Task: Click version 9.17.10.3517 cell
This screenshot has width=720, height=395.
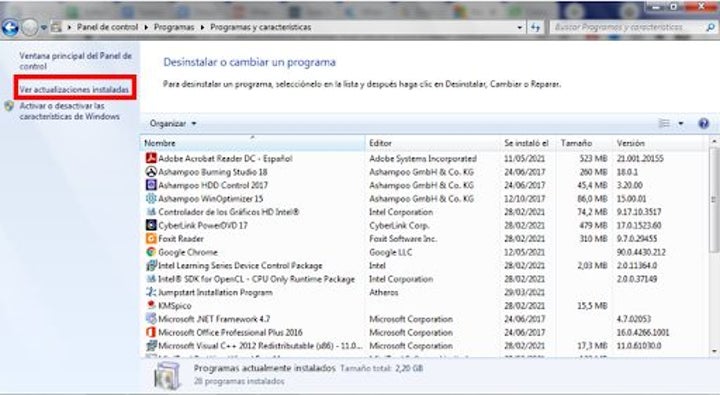Action: (x=639, y=212)
